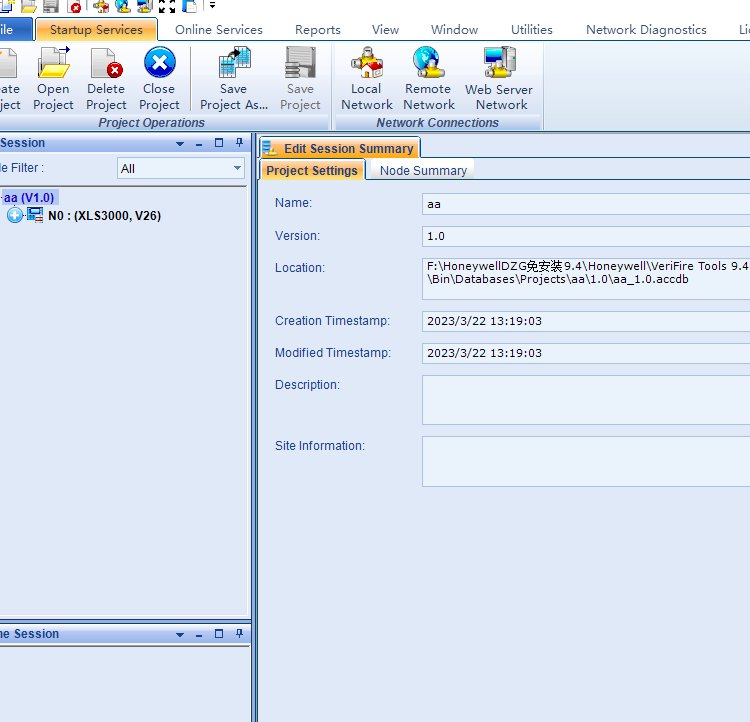The width and height of the screenshot is (750, 722).
Task: Click quick-access delete project icon
Action: (x=74, y=6)
